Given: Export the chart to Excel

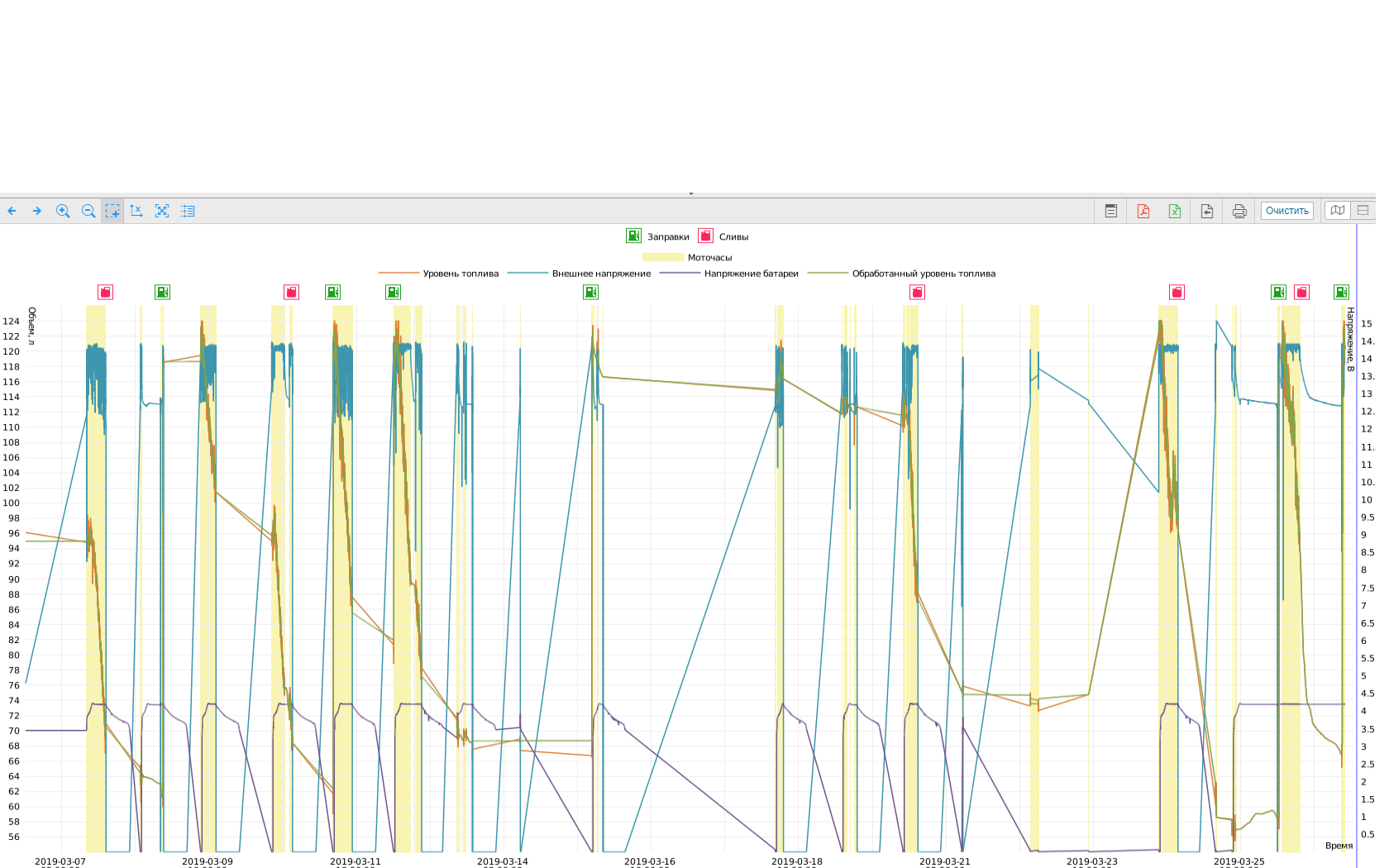Looking at the screenshot, I should tap(1175, 212).
